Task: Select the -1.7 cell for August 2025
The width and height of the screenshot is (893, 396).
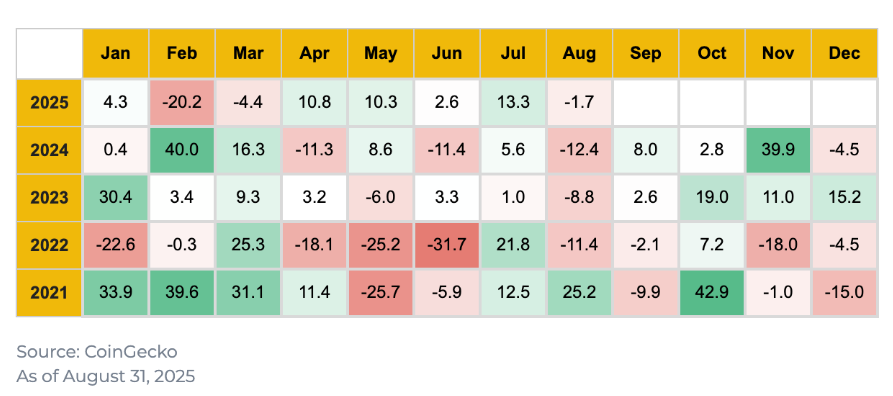Action: coord(579,103)
